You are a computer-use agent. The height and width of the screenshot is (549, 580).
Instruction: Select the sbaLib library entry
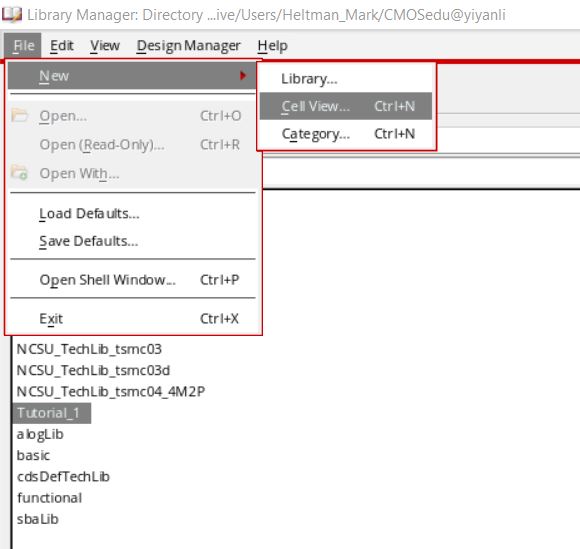[x=38, y=519]
